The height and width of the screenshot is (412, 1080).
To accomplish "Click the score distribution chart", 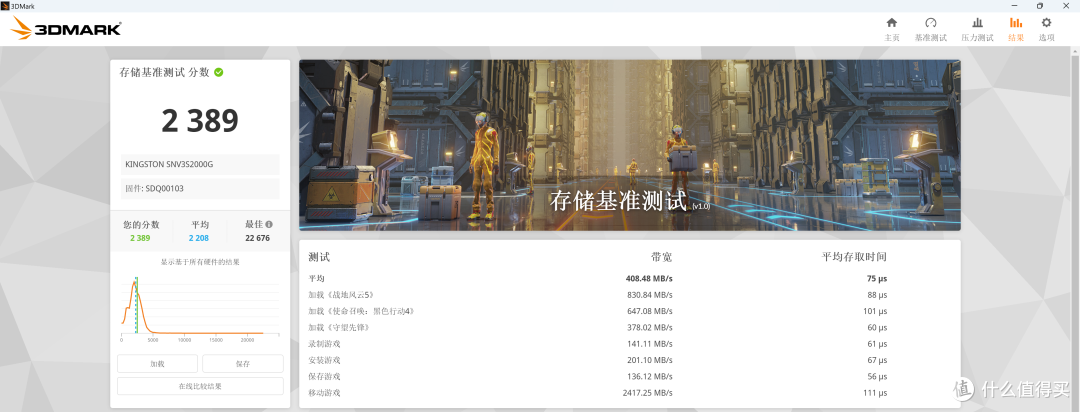I will coord(200,307).
